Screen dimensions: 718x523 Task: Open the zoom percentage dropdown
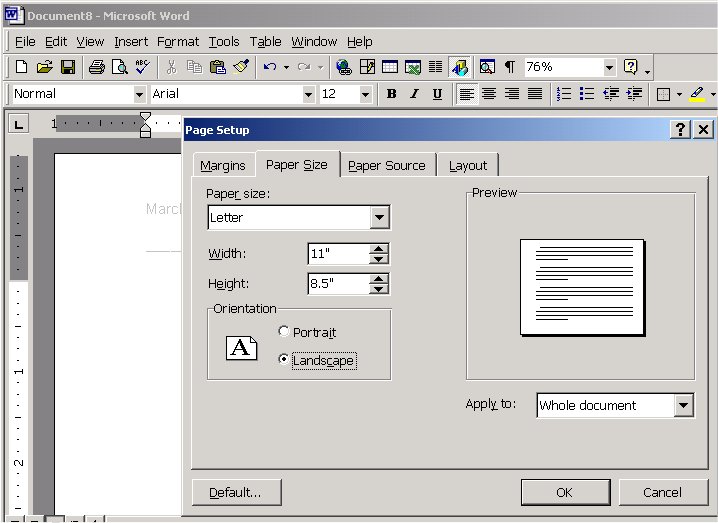(x=609, y=67)
